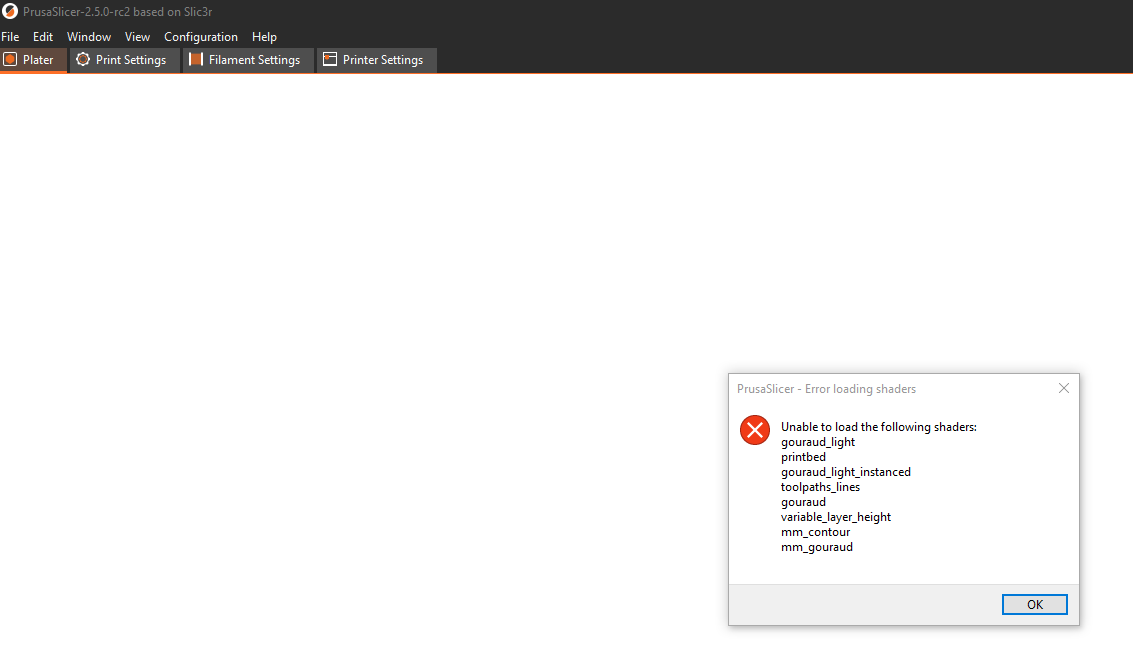
Task: Open the Printer Settings tab
Action: pyautogui.click(x=376, y=59)
